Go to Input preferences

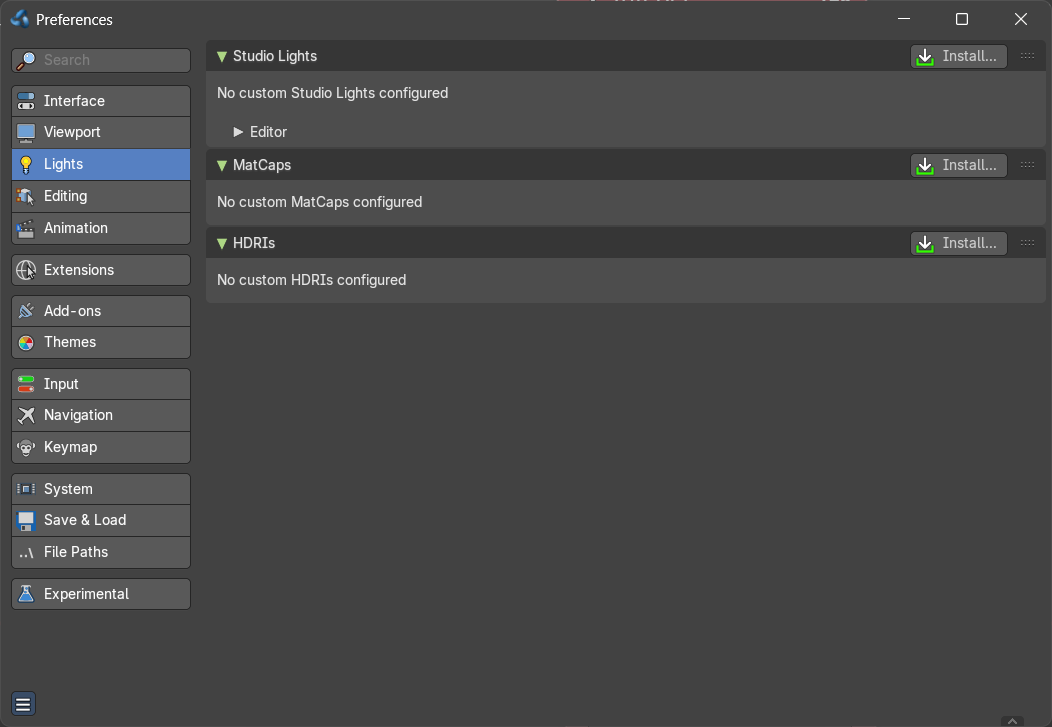pos(101,384)
